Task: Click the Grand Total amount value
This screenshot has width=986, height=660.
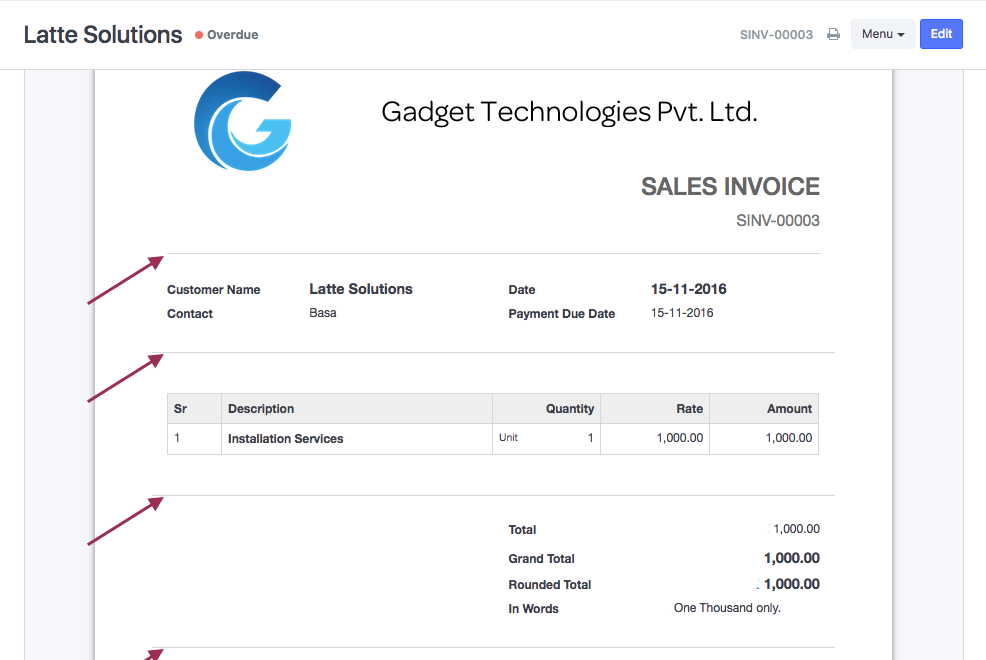Action: [791, 558]
